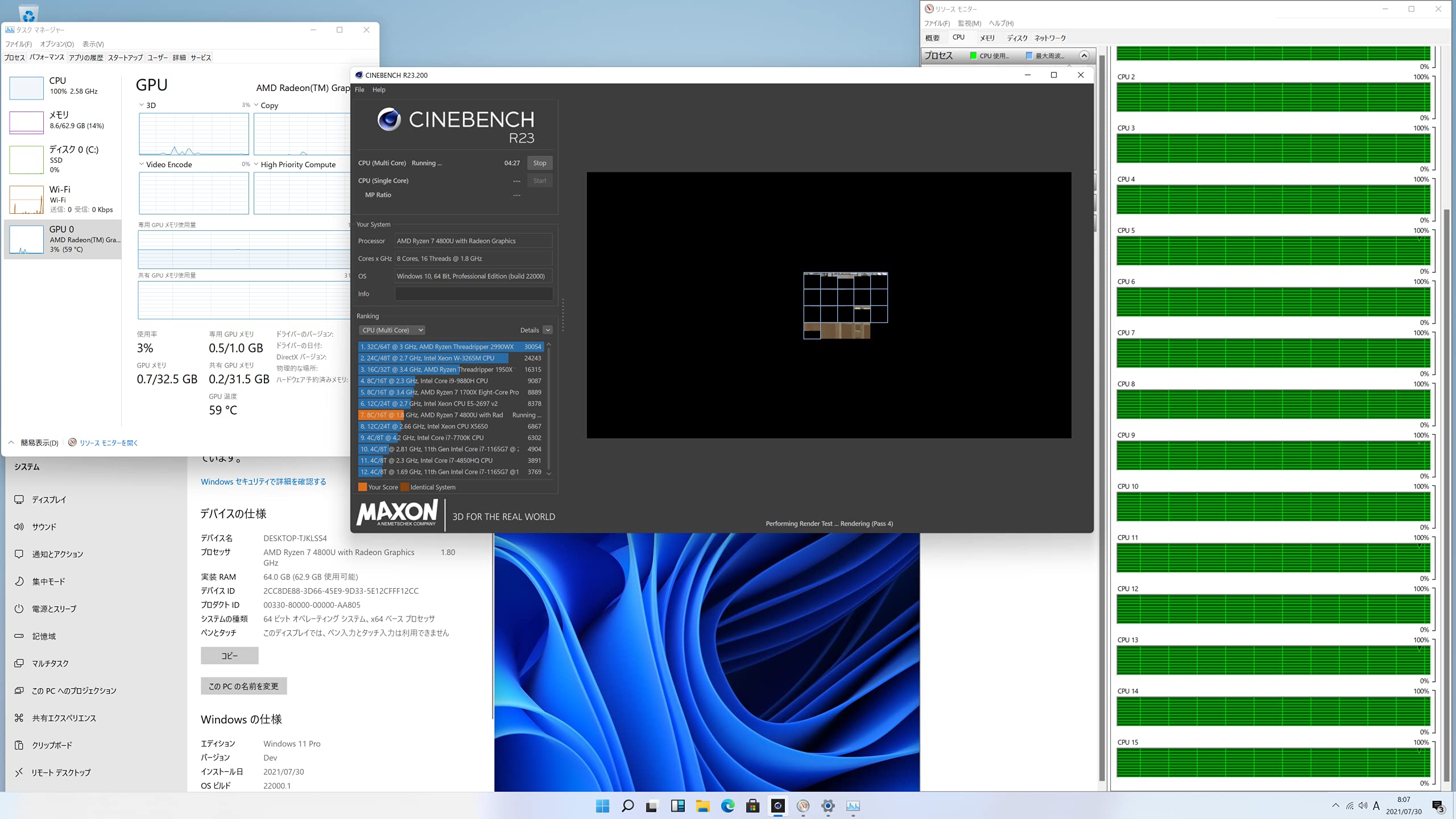This screenshot has height=819, width=1456.
Task: Switch Task Manager to 簡易表示
Action: coord(39,442)
